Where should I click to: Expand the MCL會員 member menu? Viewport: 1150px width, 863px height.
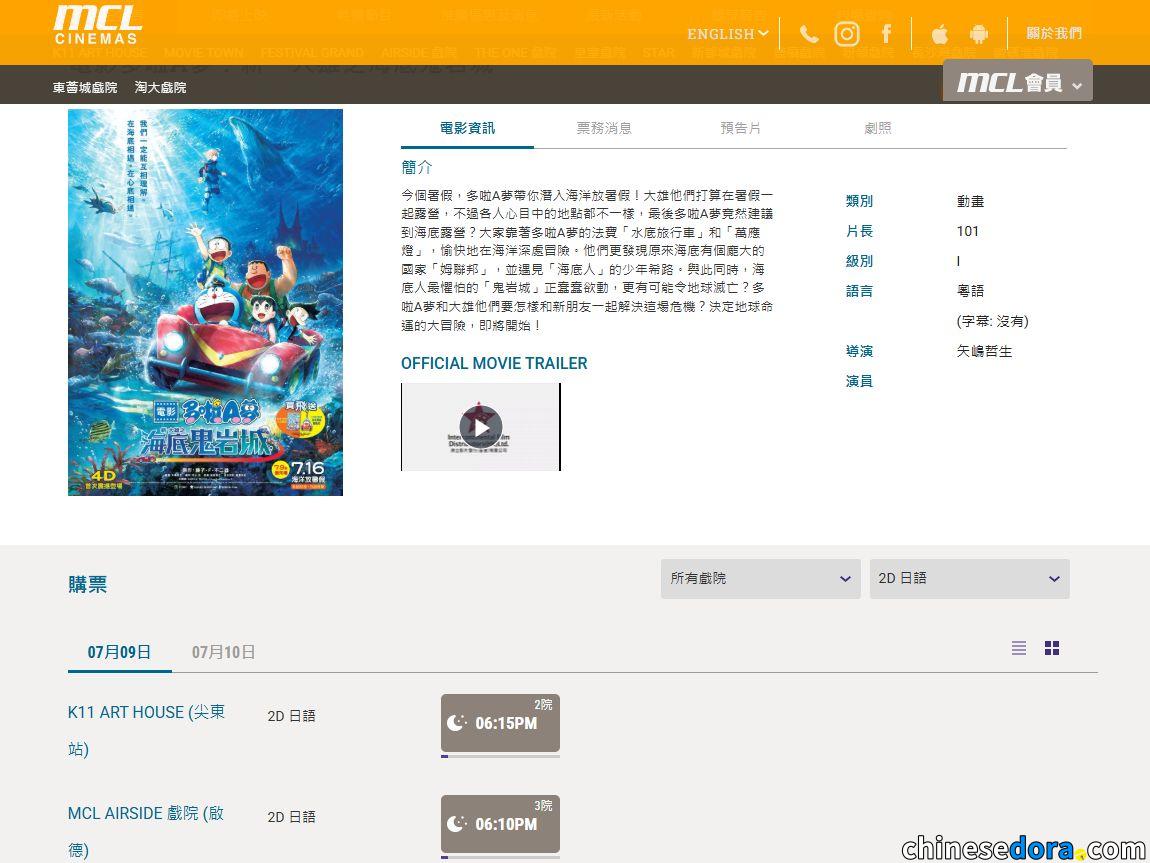point(1017,81)
